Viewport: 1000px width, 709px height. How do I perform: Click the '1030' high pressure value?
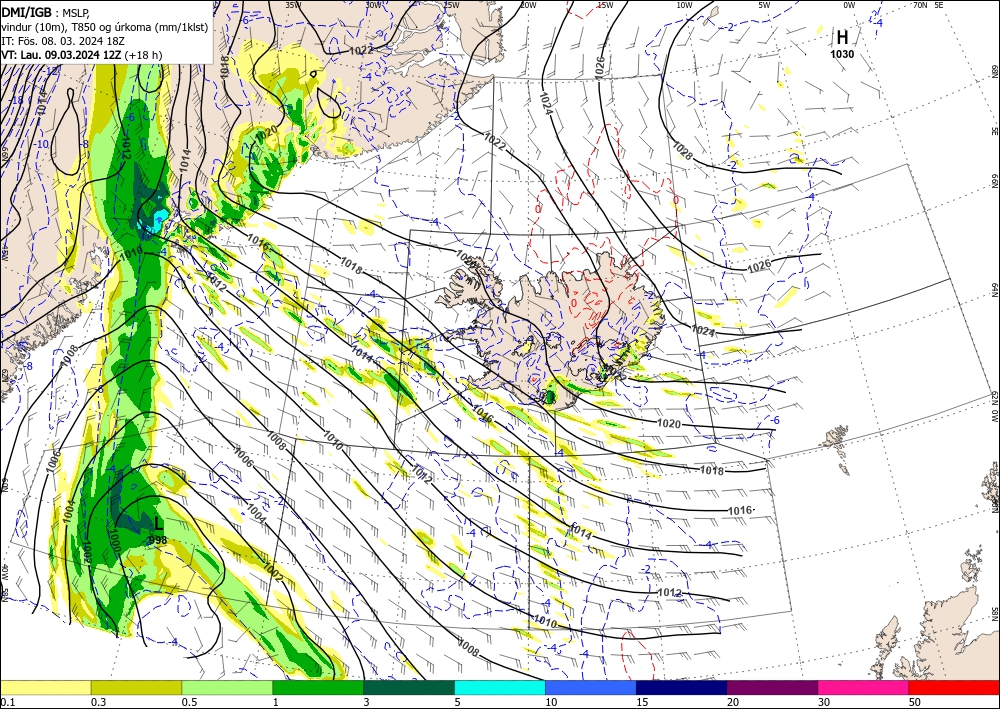tap(842, 55)
